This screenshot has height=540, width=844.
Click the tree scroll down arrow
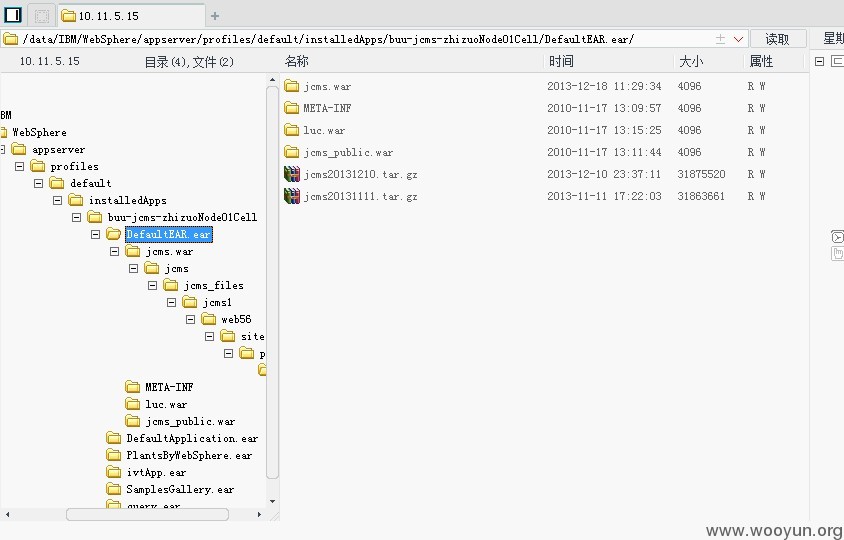coord(272,501)
